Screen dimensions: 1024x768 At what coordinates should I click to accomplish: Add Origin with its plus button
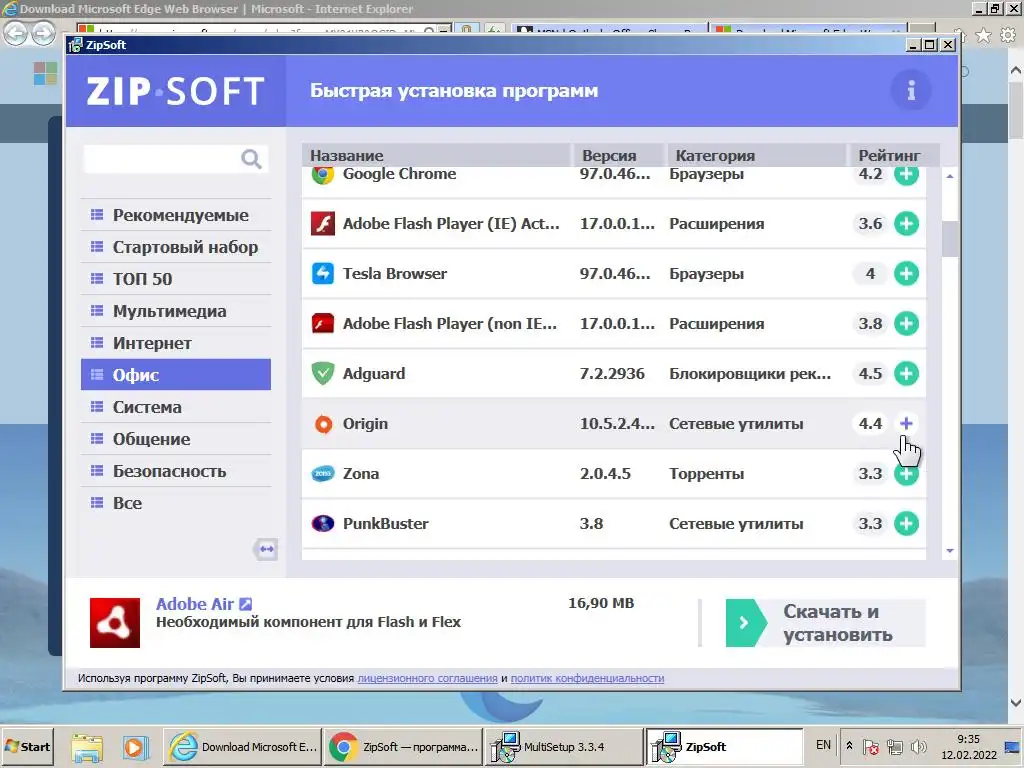click(906, 423)
